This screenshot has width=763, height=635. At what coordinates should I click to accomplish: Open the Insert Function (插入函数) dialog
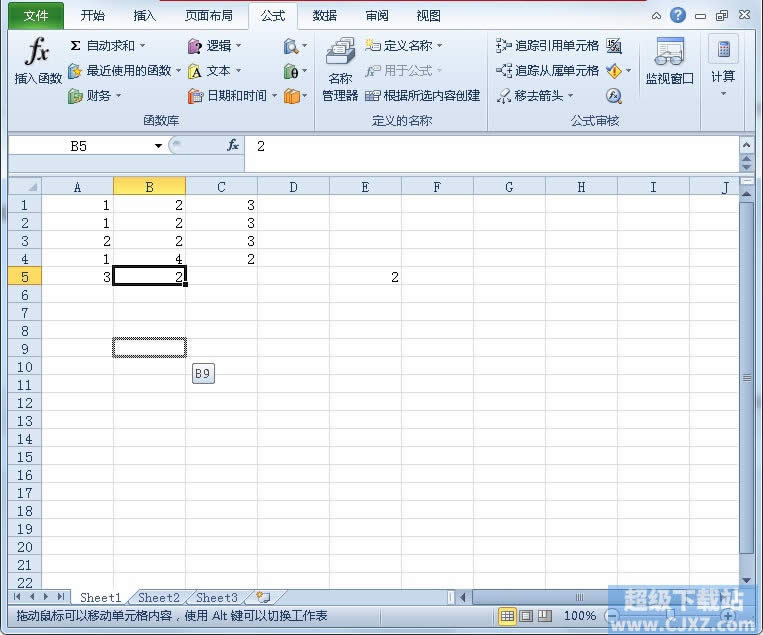37,60
